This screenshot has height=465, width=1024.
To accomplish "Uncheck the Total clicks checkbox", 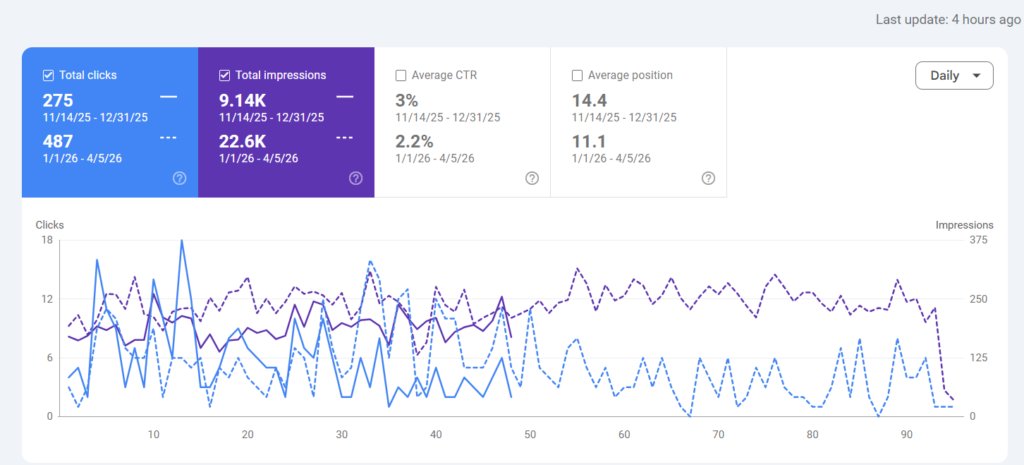I will pyautogui.click(x=48, y=76).
